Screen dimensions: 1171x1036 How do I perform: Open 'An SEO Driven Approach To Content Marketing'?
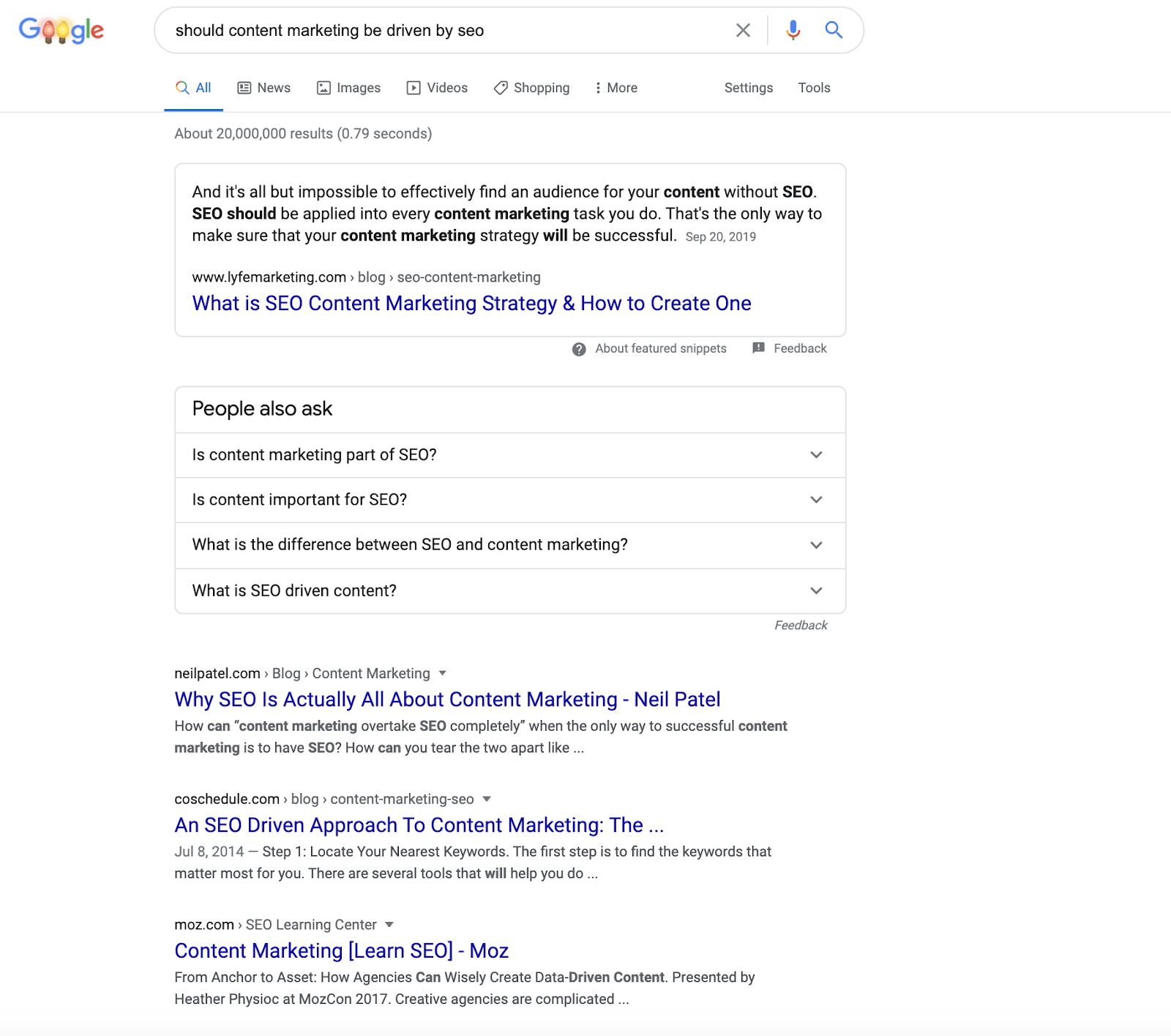coord(419,825)
